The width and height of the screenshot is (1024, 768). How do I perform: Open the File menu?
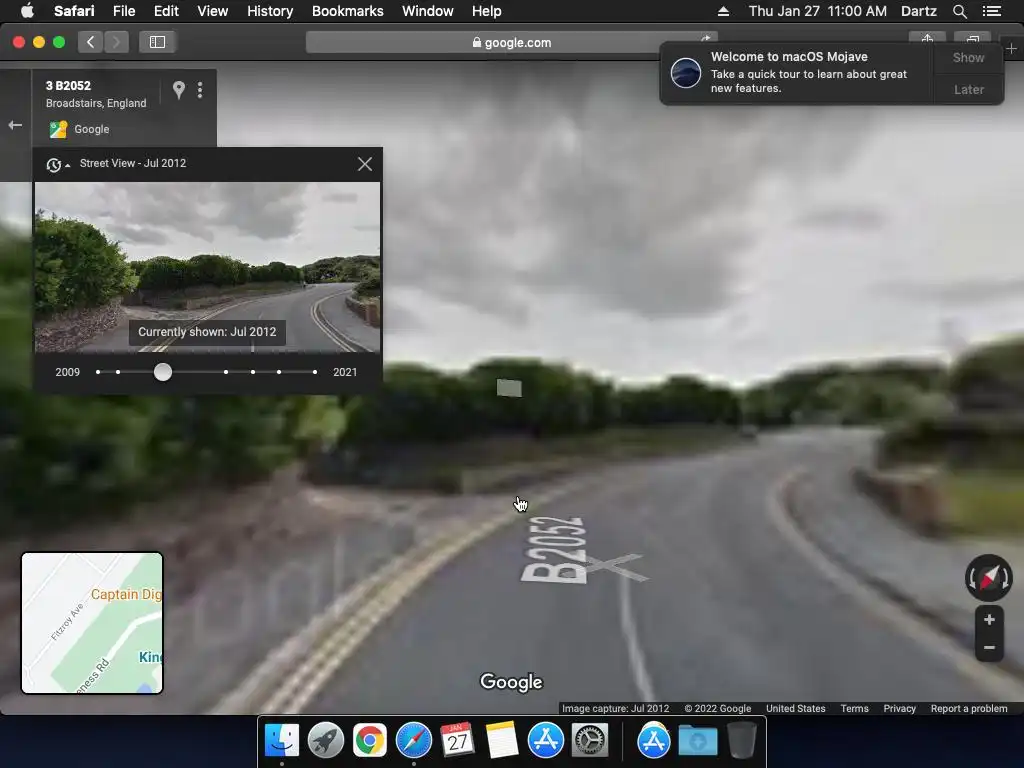pos(124,11)
